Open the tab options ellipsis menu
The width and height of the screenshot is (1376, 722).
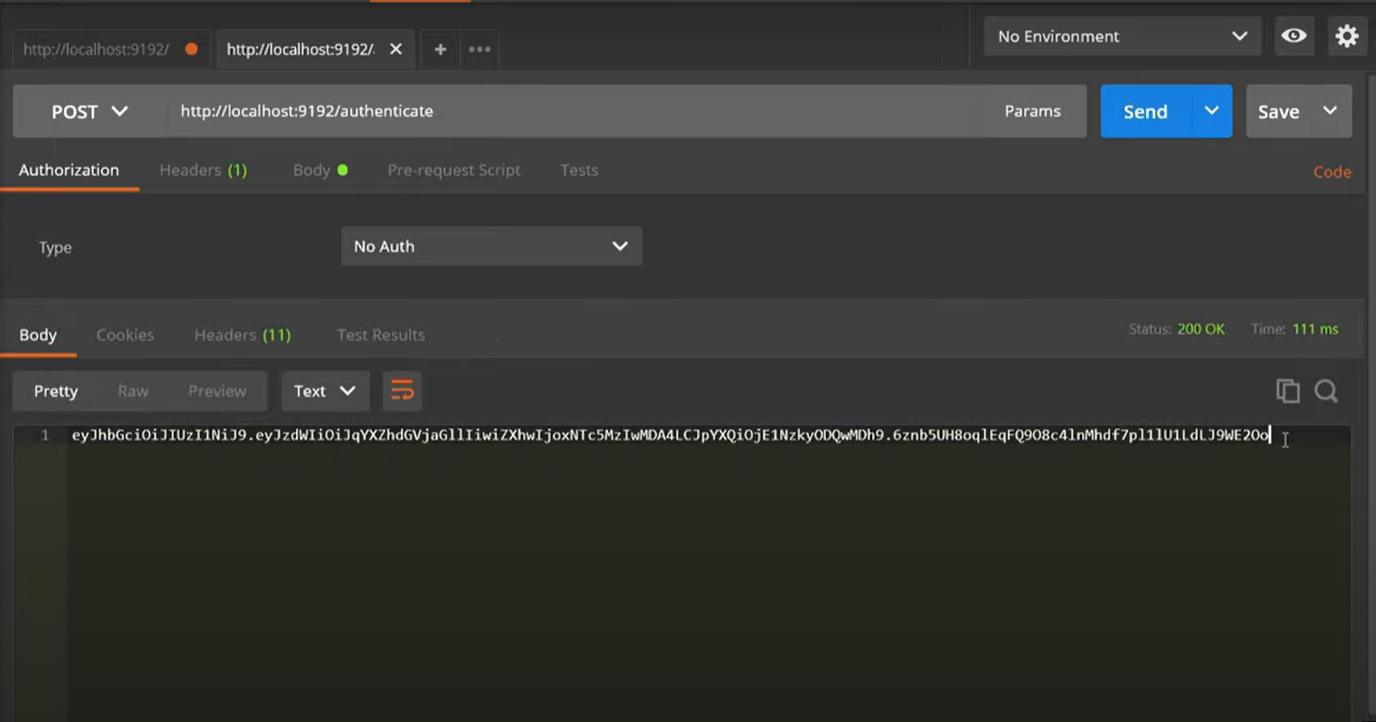coord(479,48)
